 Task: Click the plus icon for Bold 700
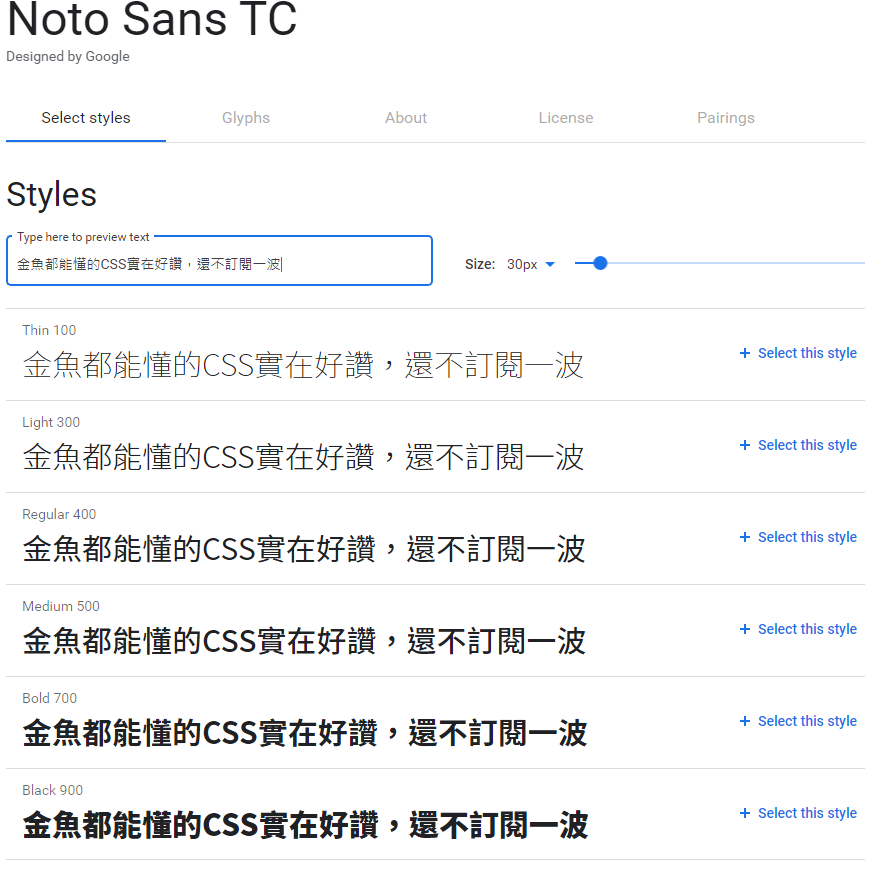click(745, 722)
